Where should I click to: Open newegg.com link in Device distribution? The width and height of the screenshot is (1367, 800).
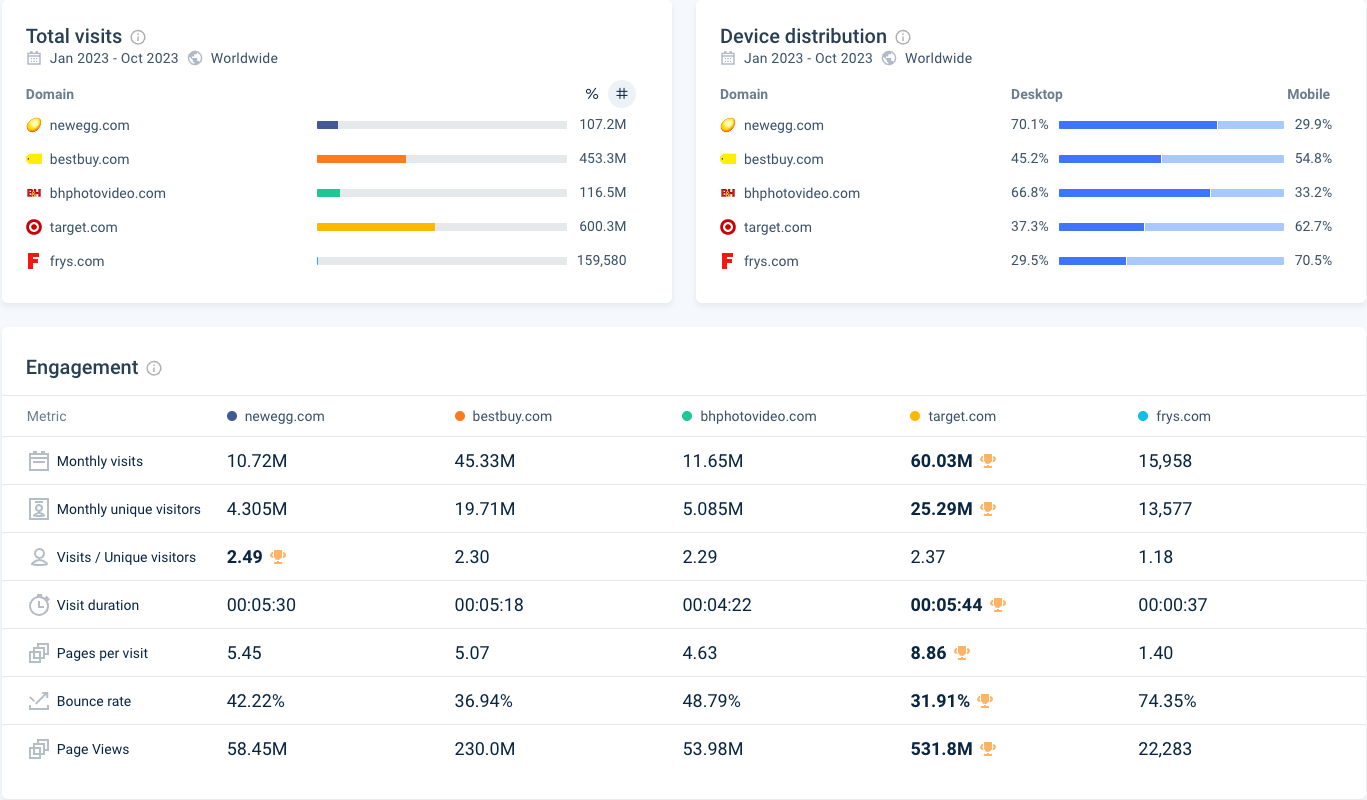(x=784, y=125)
